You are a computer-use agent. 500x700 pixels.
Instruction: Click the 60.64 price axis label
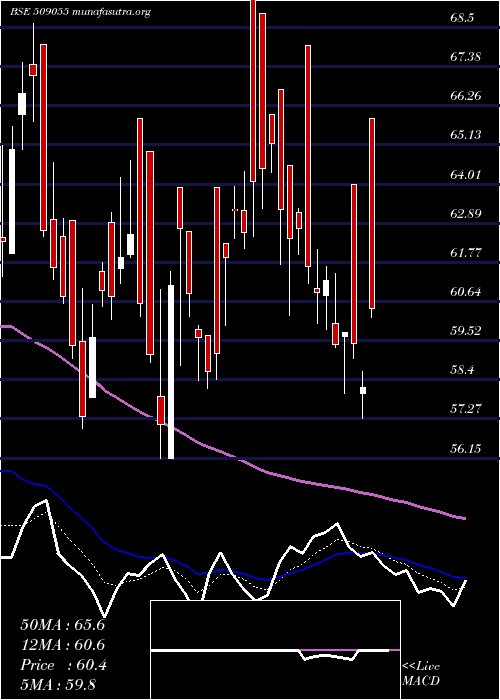pos(466,292)
